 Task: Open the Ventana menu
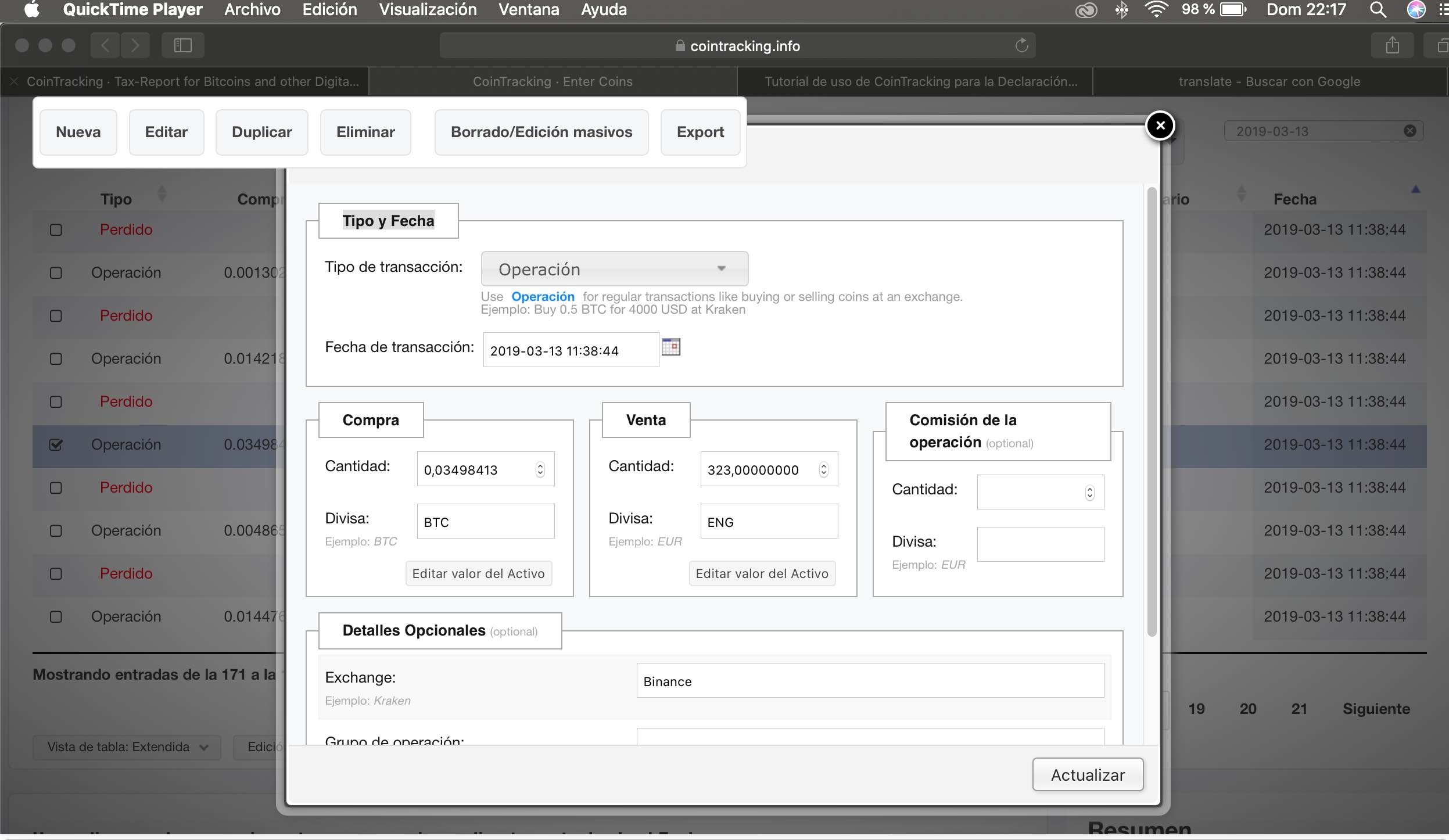coord(529,10)
